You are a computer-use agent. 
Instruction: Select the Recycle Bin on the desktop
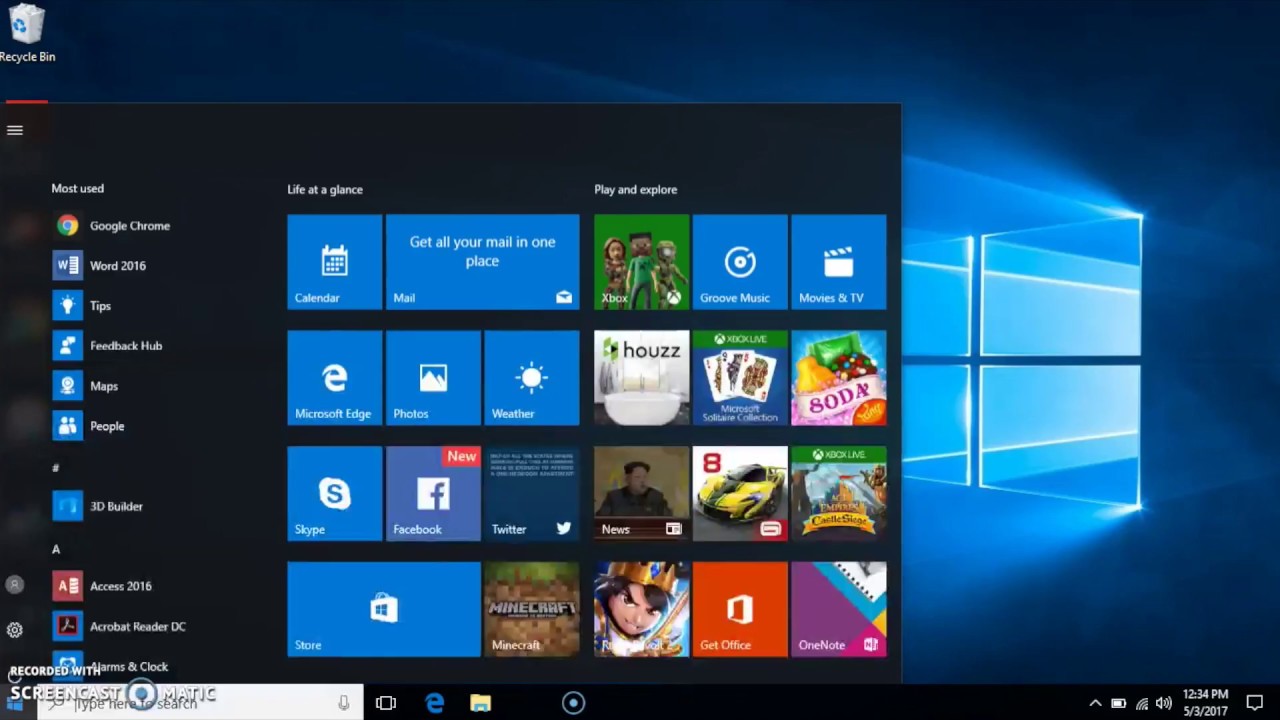pyautogui.click(x=27, y=33)
